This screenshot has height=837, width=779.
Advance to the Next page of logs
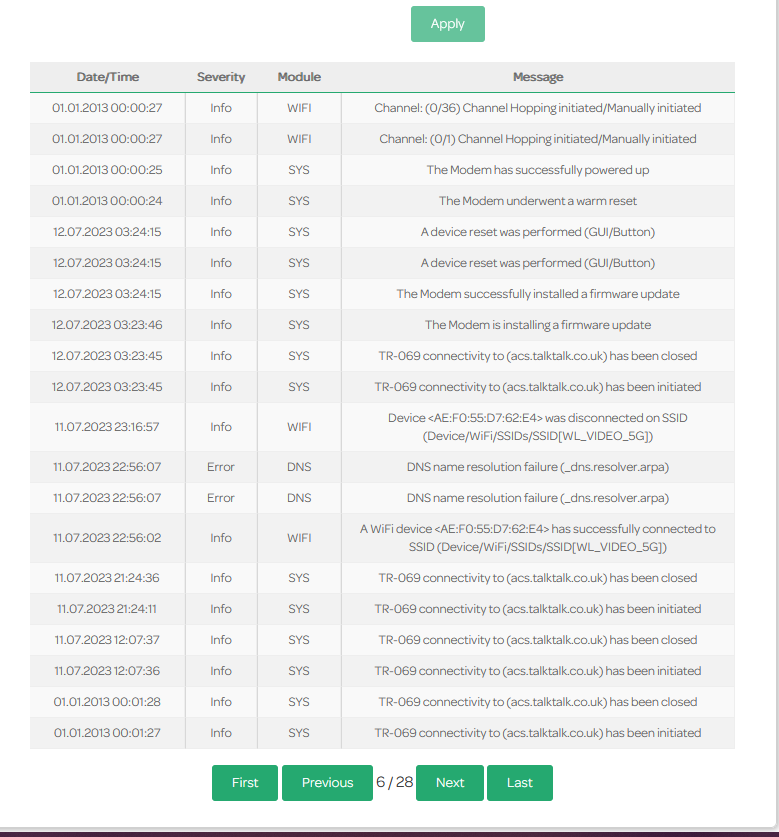pyautogui.click(x=449, y=783)
